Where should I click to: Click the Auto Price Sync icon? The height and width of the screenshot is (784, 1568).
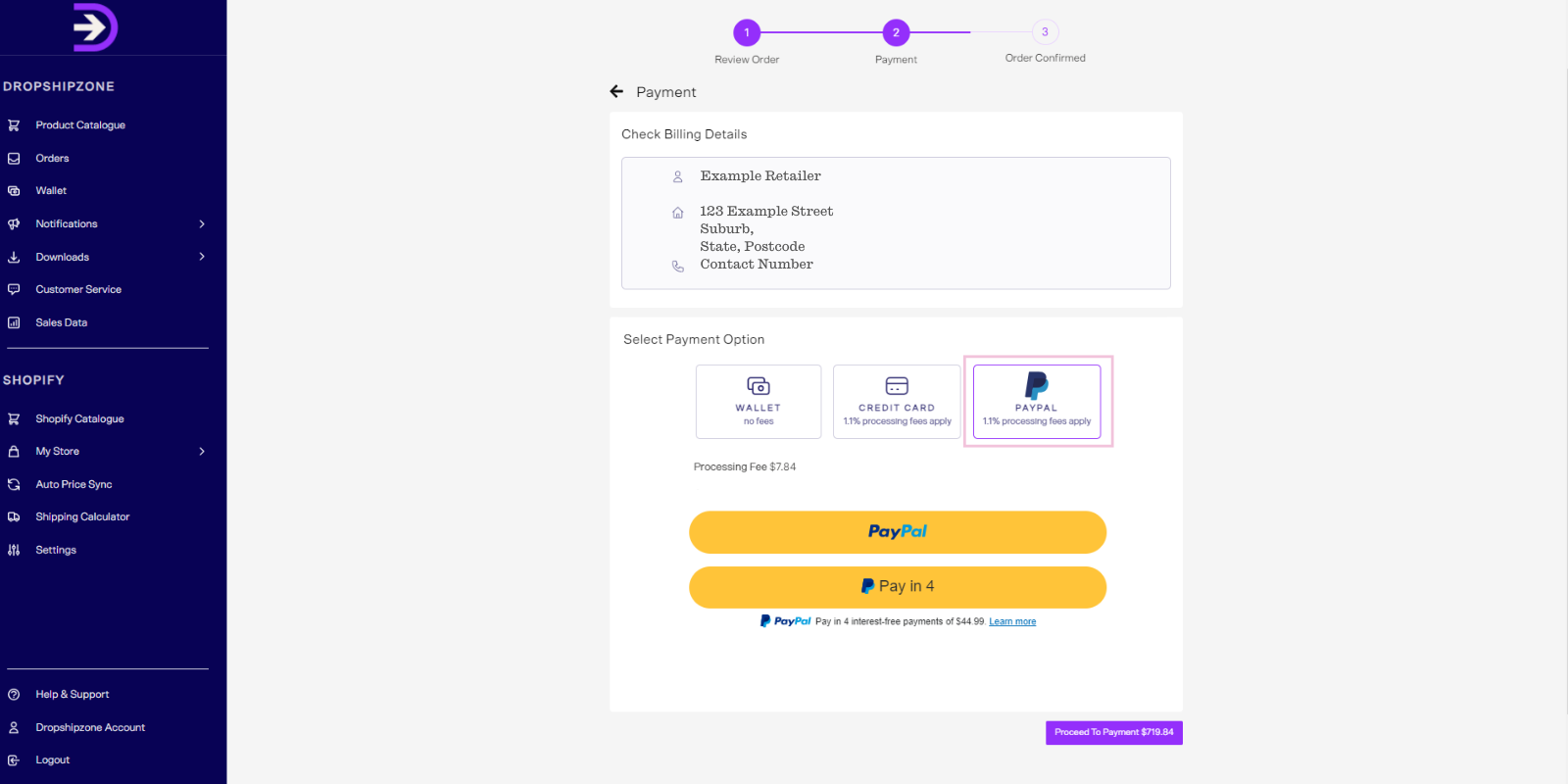[14, 484]
